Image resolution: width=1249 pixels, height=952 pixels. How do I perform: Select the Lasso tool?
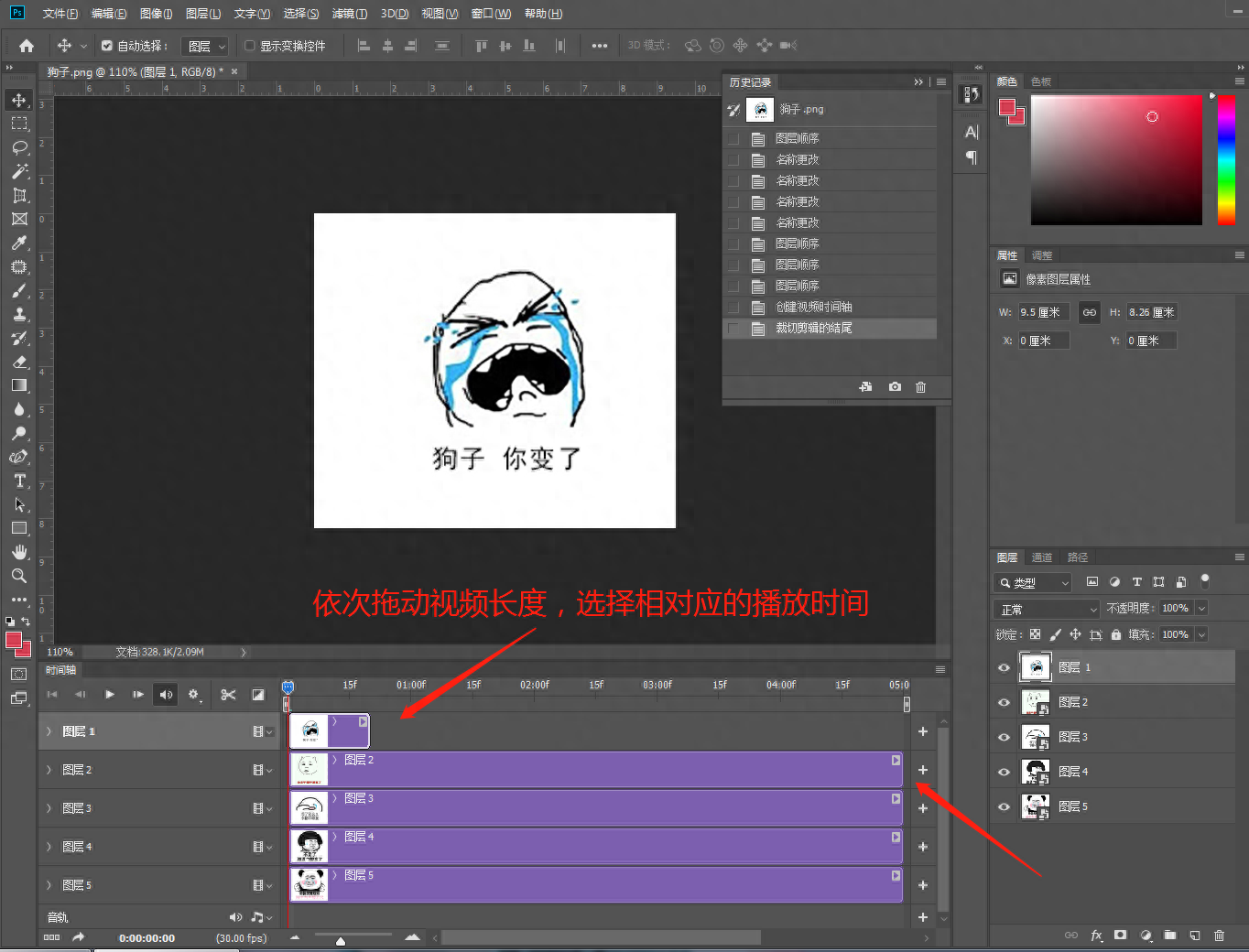click(19, 147)
